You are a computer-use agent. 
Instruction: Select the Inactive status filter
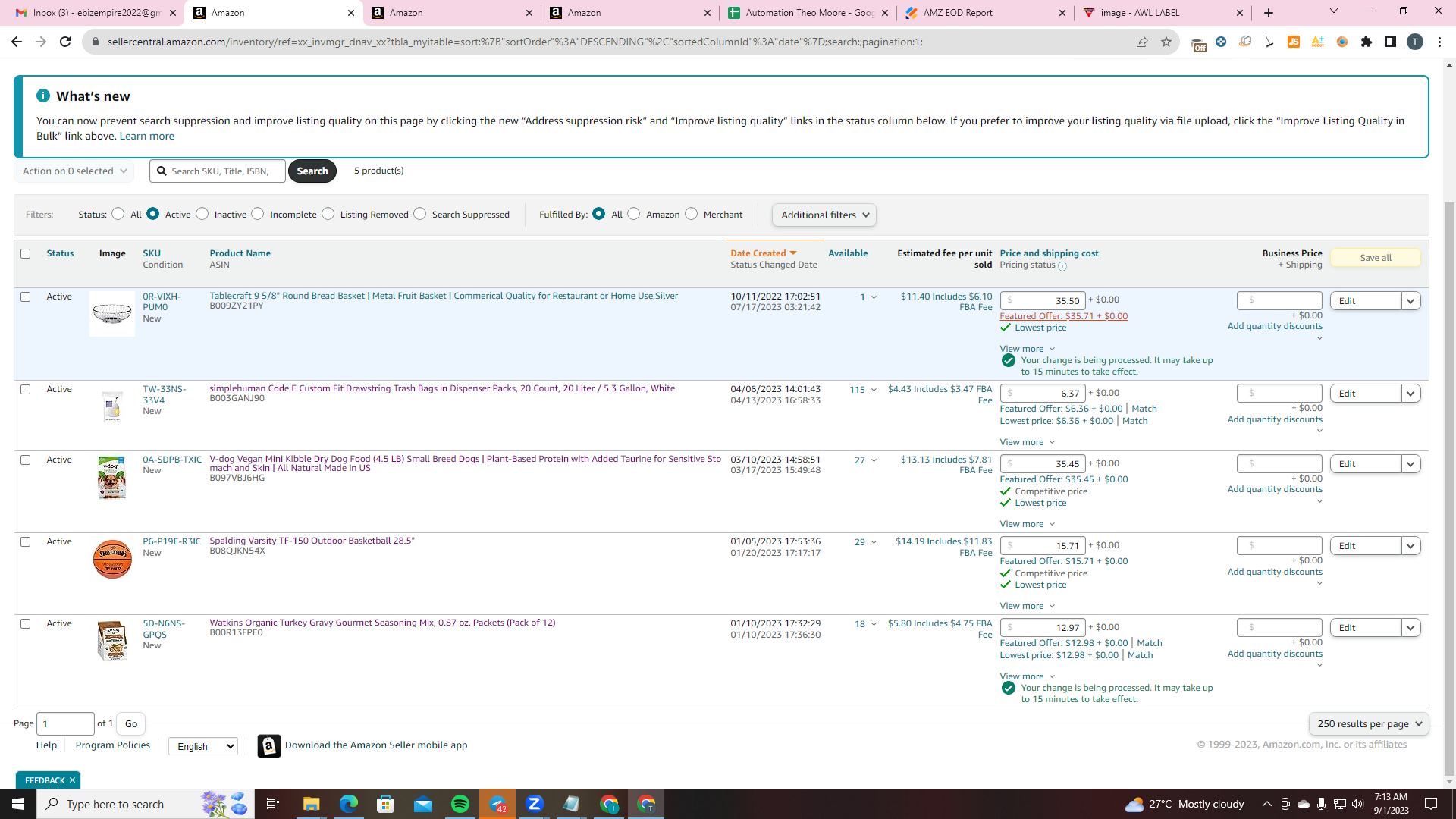[202, 214]
